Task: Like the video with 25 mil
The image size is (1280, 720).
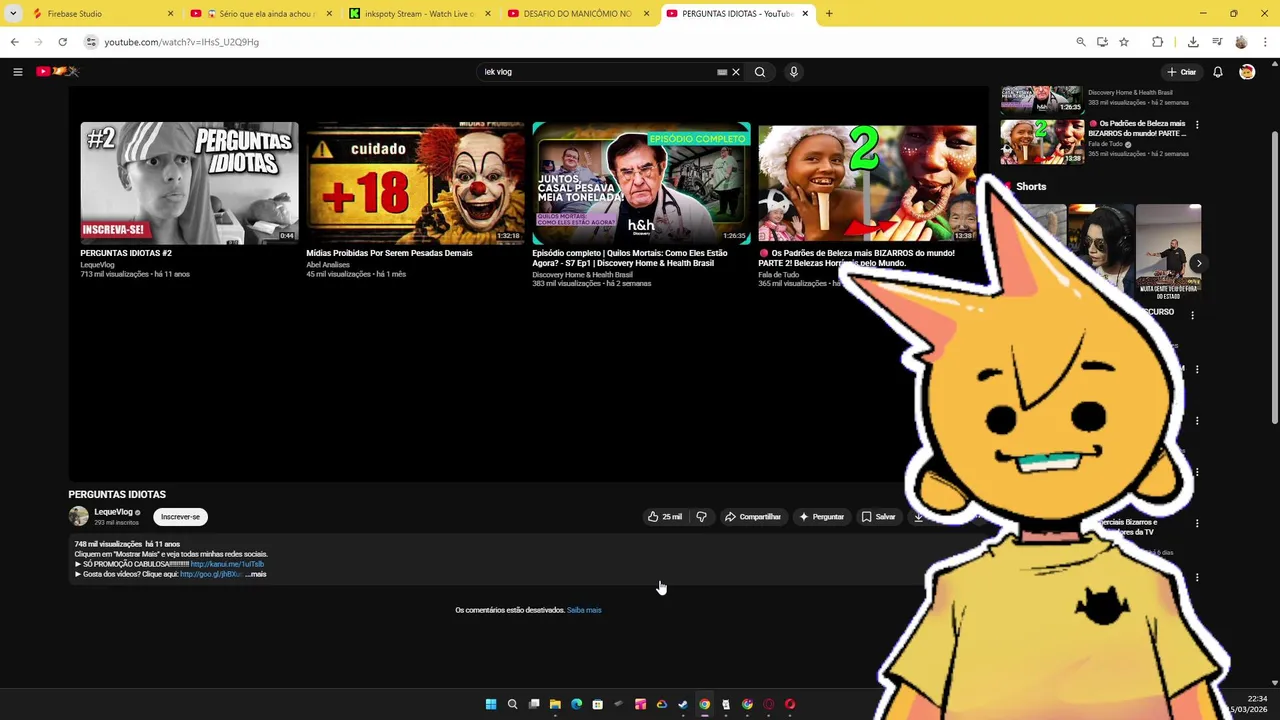Action: pos(665,517)
